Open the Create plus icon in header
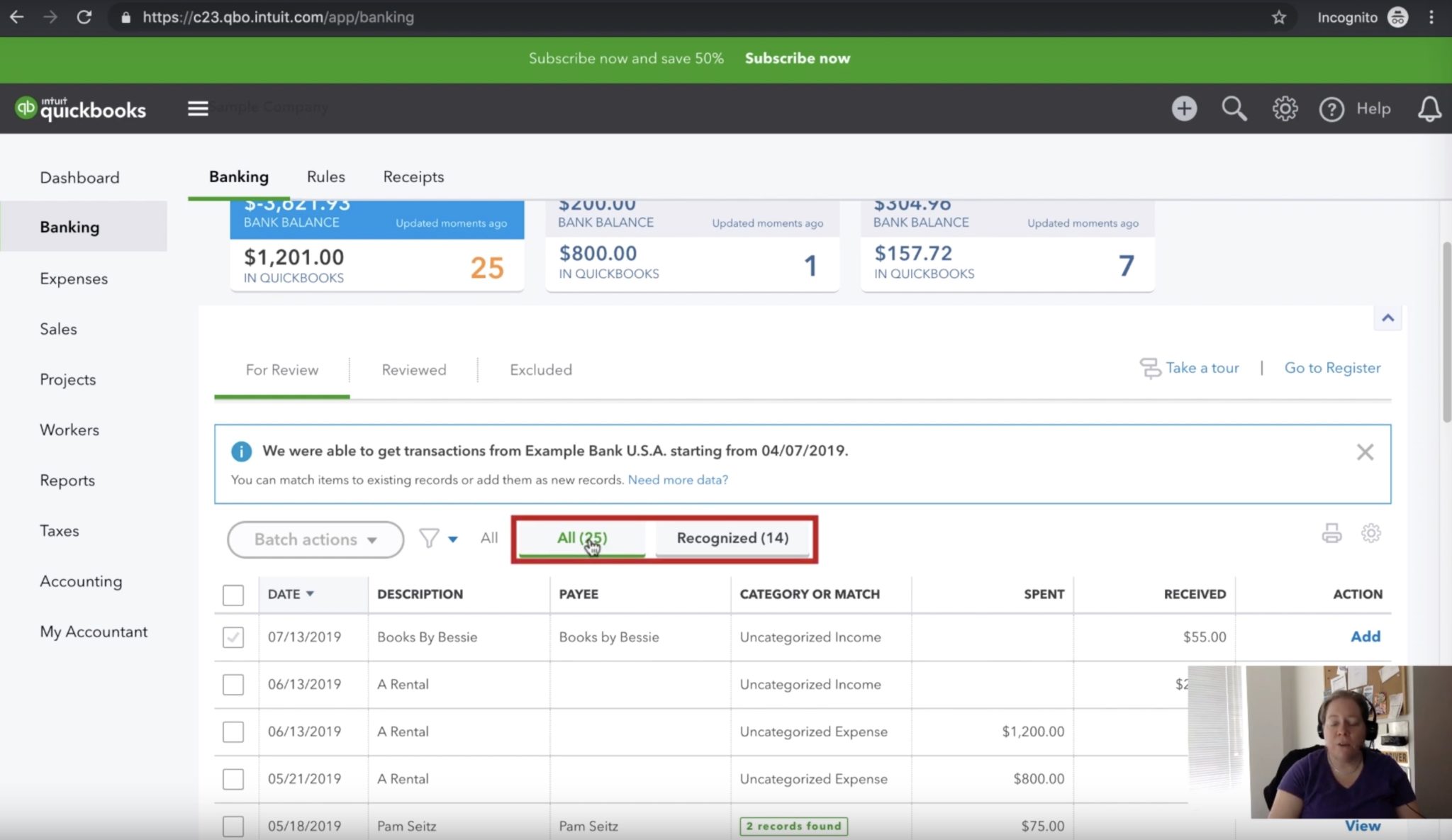The height and width of the screenshot is (840, 1452). point(1184,108)
